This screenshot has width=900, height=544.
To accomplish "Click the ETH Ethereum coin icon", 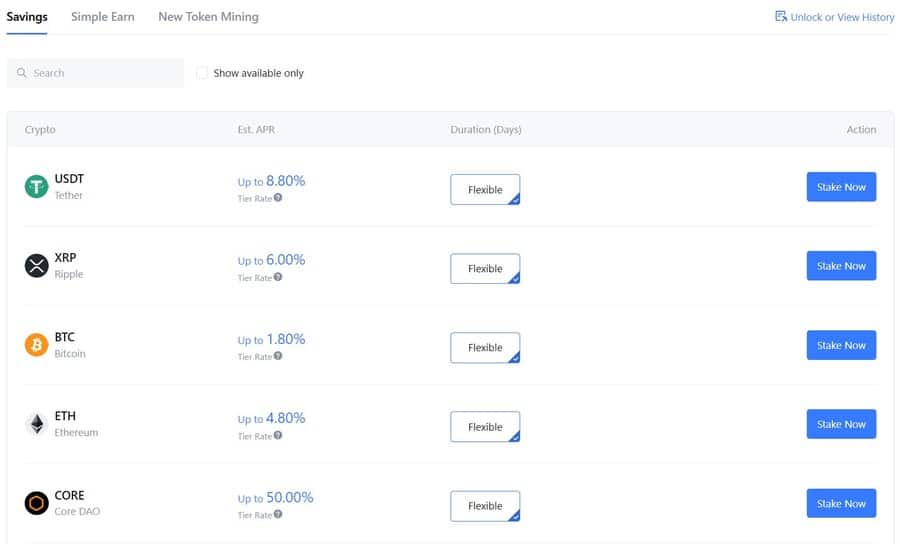I will pos(37,425).
